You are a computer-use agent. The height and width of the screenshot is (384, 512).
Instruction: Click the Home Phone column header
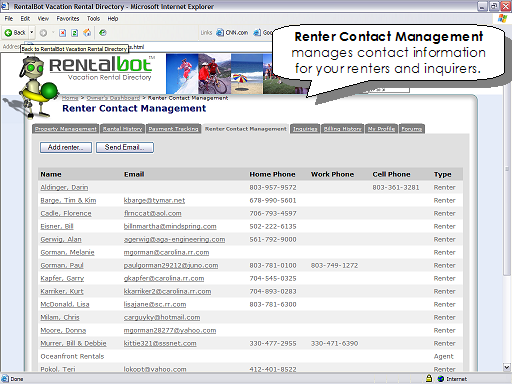coord(272,174)
